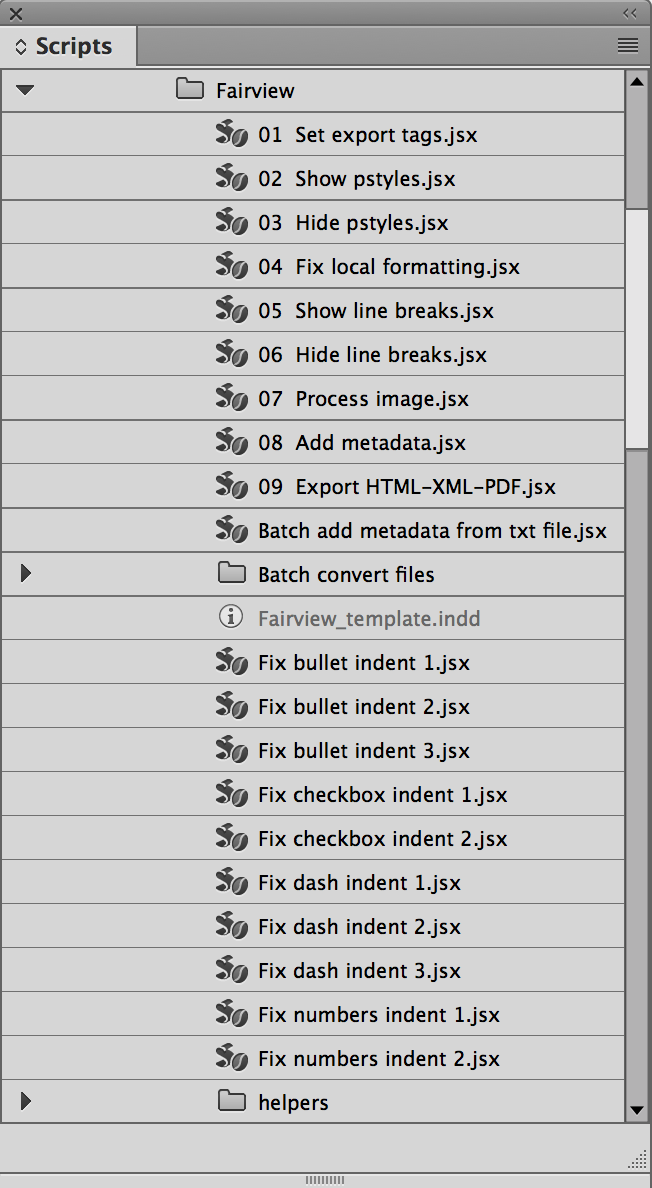Click the script icon beside Set export tags.jsx
Screen dimensions: 652x1188
pyautogui.click(x=232, y=135)
